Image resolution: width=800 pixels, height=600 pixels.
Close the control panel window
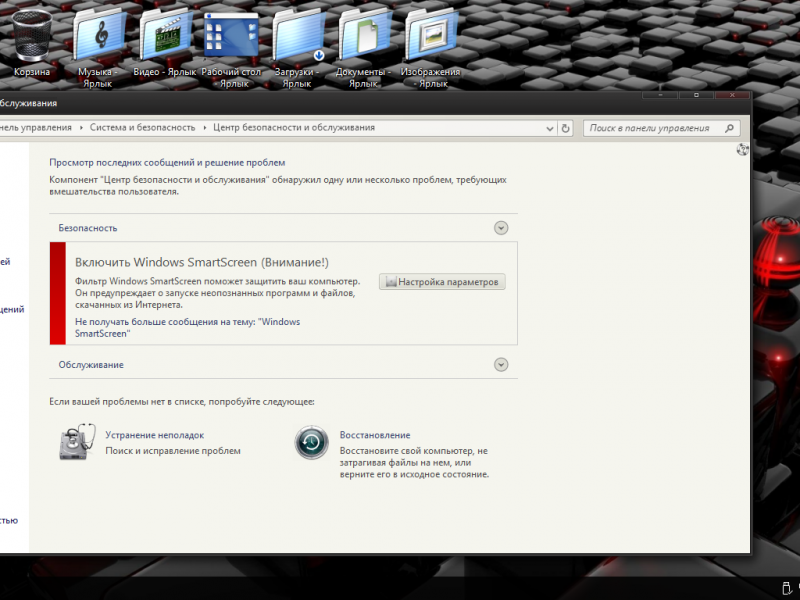tap(732, 95)
